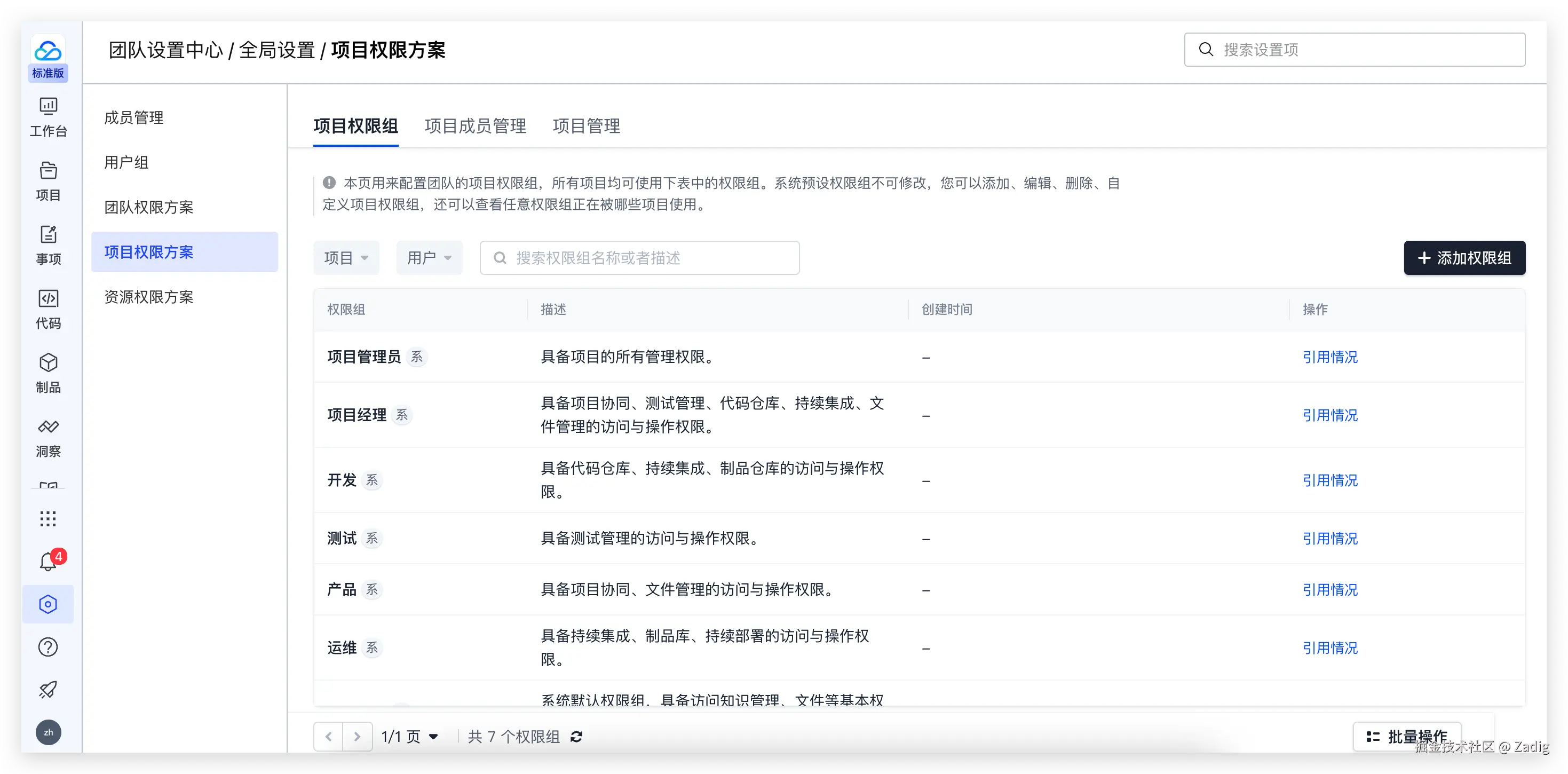Open the 项目 projects sidebar icon
The width and height of the screenshot is (1568, 774).
coord(48,181)
